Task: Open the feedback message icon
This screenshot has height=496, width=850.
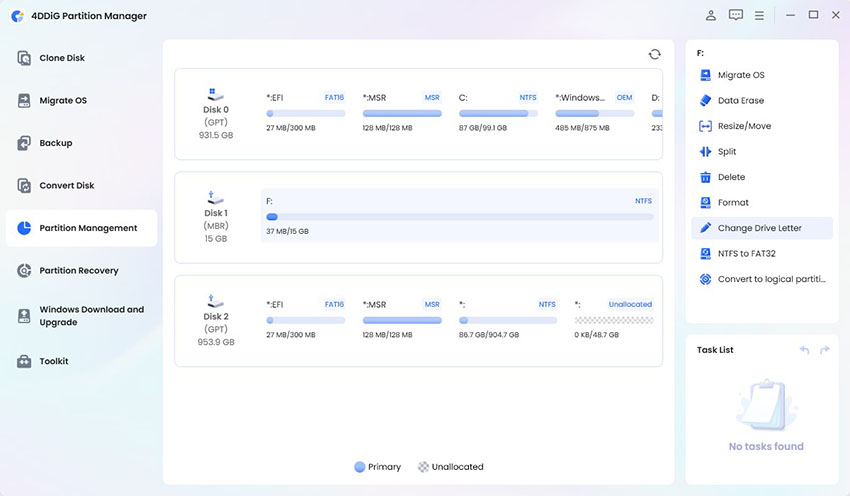Action: [x=736, y=15]
